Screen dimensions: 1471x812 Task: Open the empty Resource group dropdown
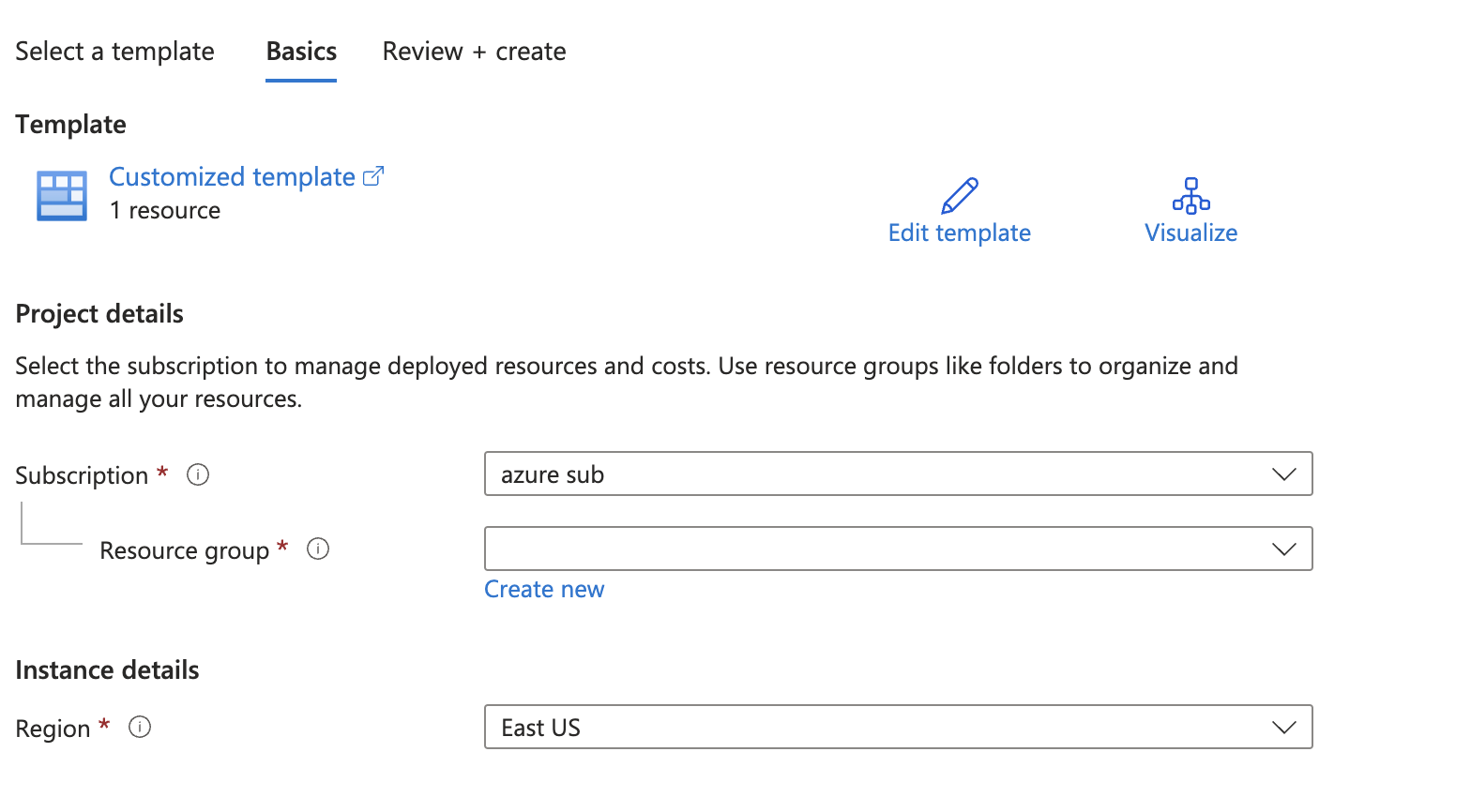(x=882, y=549)
